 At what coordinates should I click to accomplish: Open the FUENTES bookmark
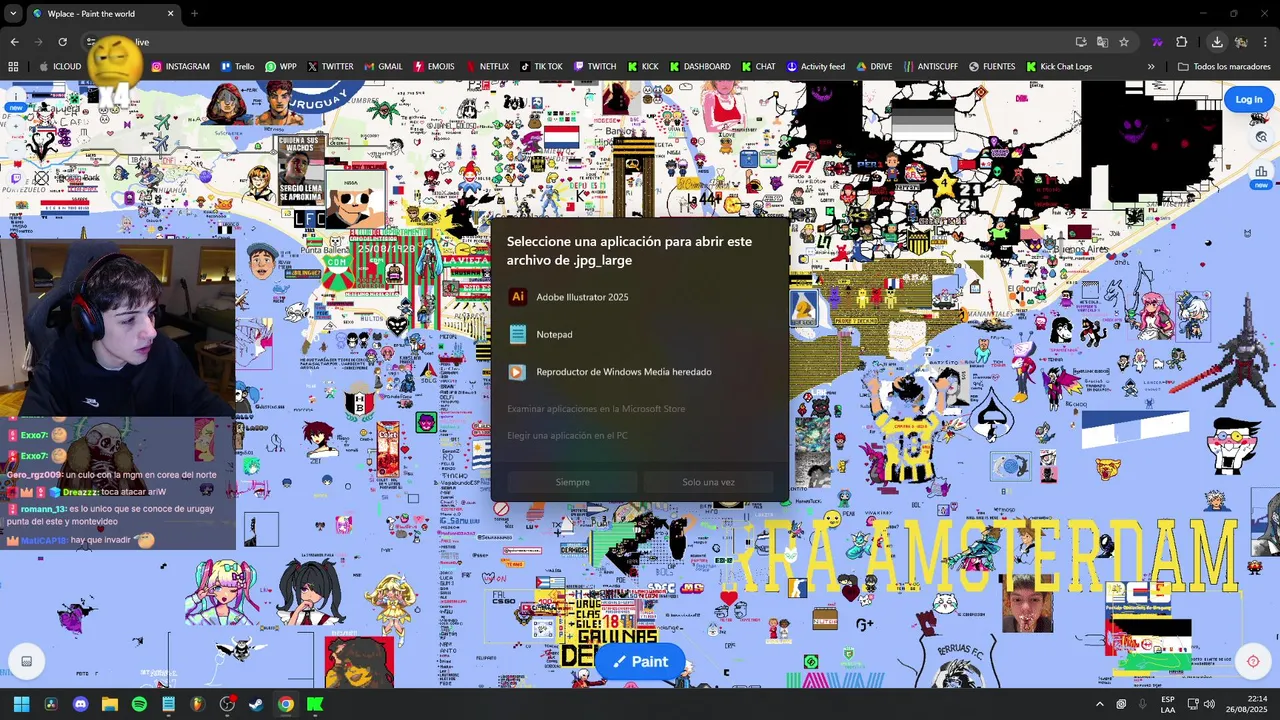pos(991,67)
